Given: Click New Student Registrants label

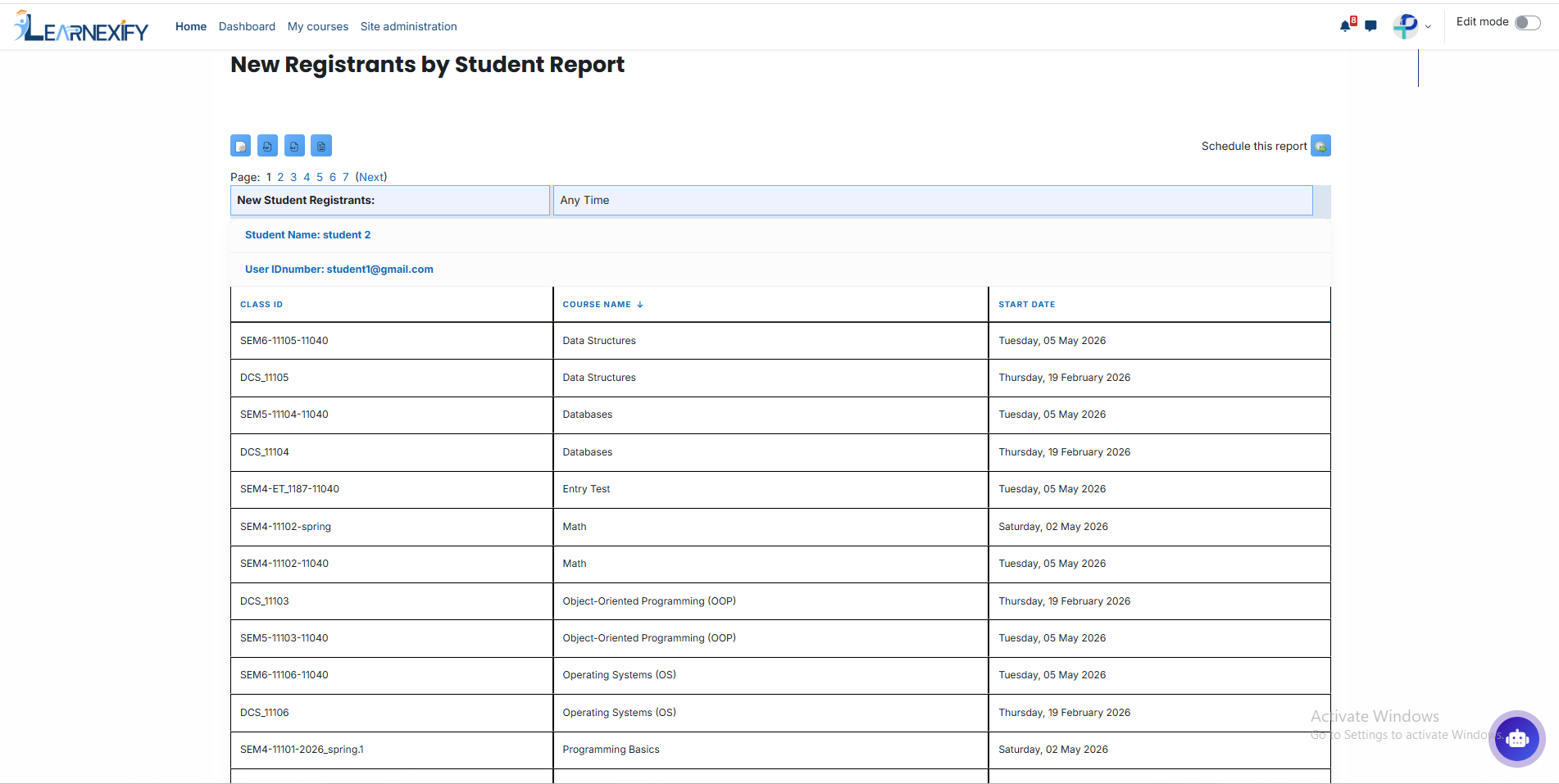Looking at the screenshot, I should coord(306,201).
